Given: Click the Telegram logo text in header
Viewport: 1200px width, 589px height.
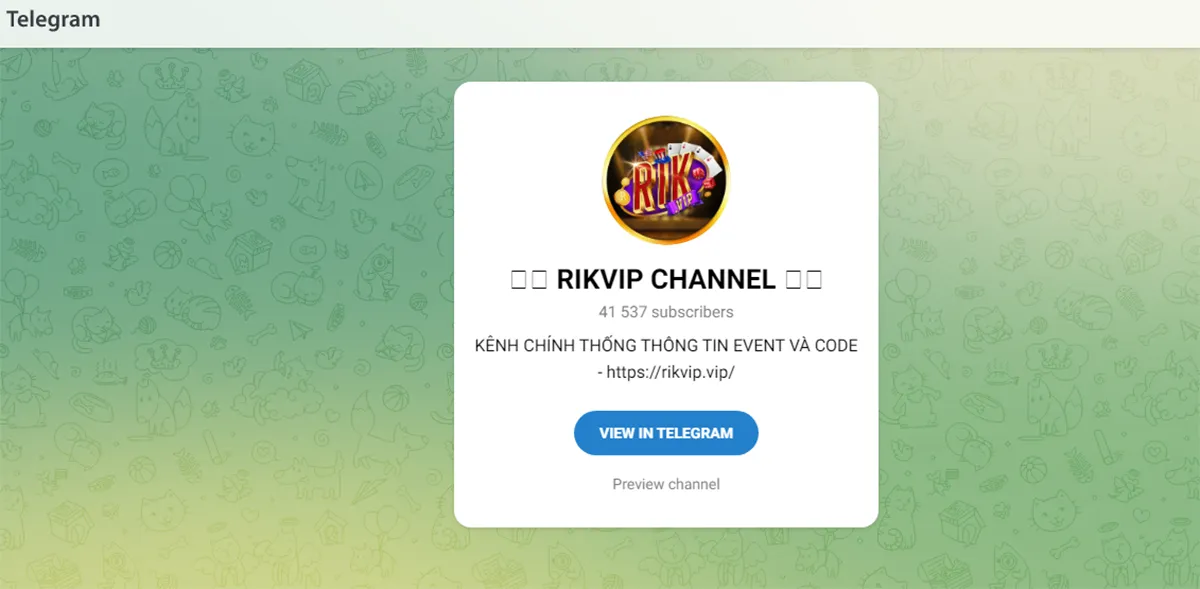Looking at the screenshot, I should point(53,19).
